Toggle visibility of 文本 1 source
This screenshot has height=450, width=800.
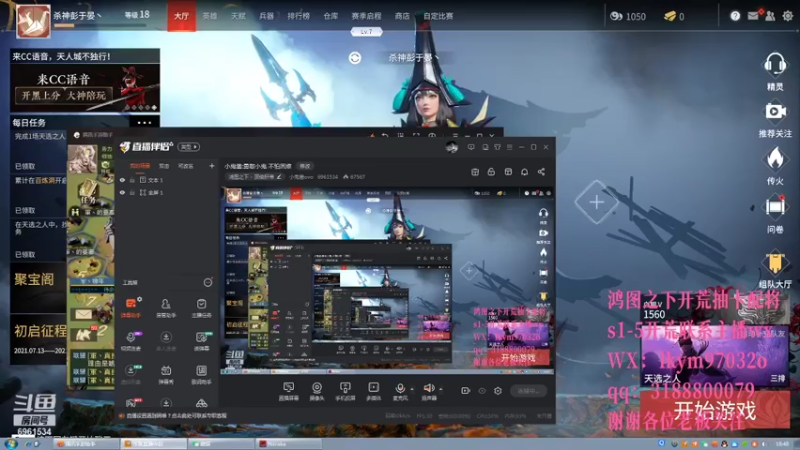[122, 180]
